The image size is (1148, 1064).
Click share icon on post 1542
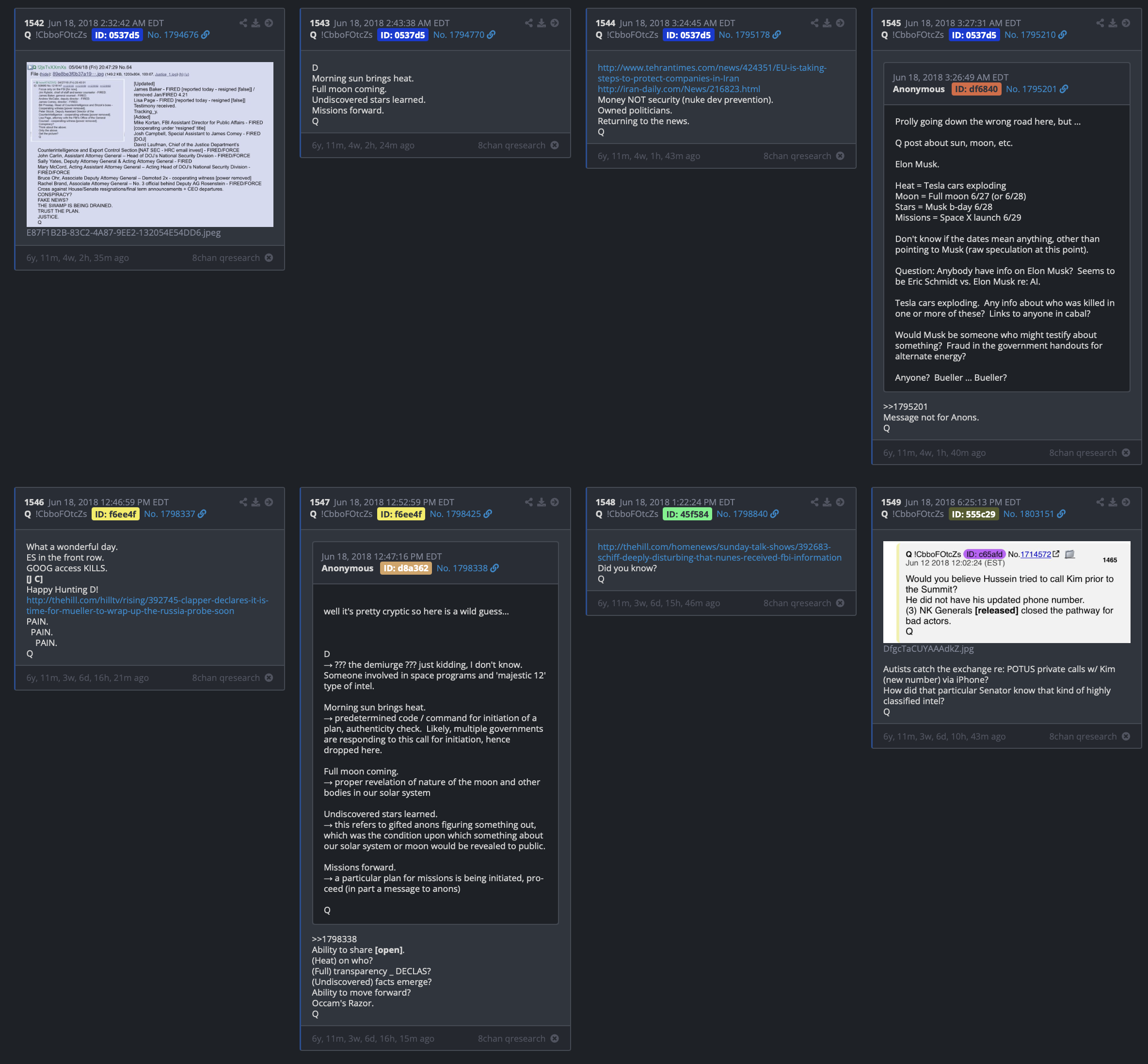point(243,23)
